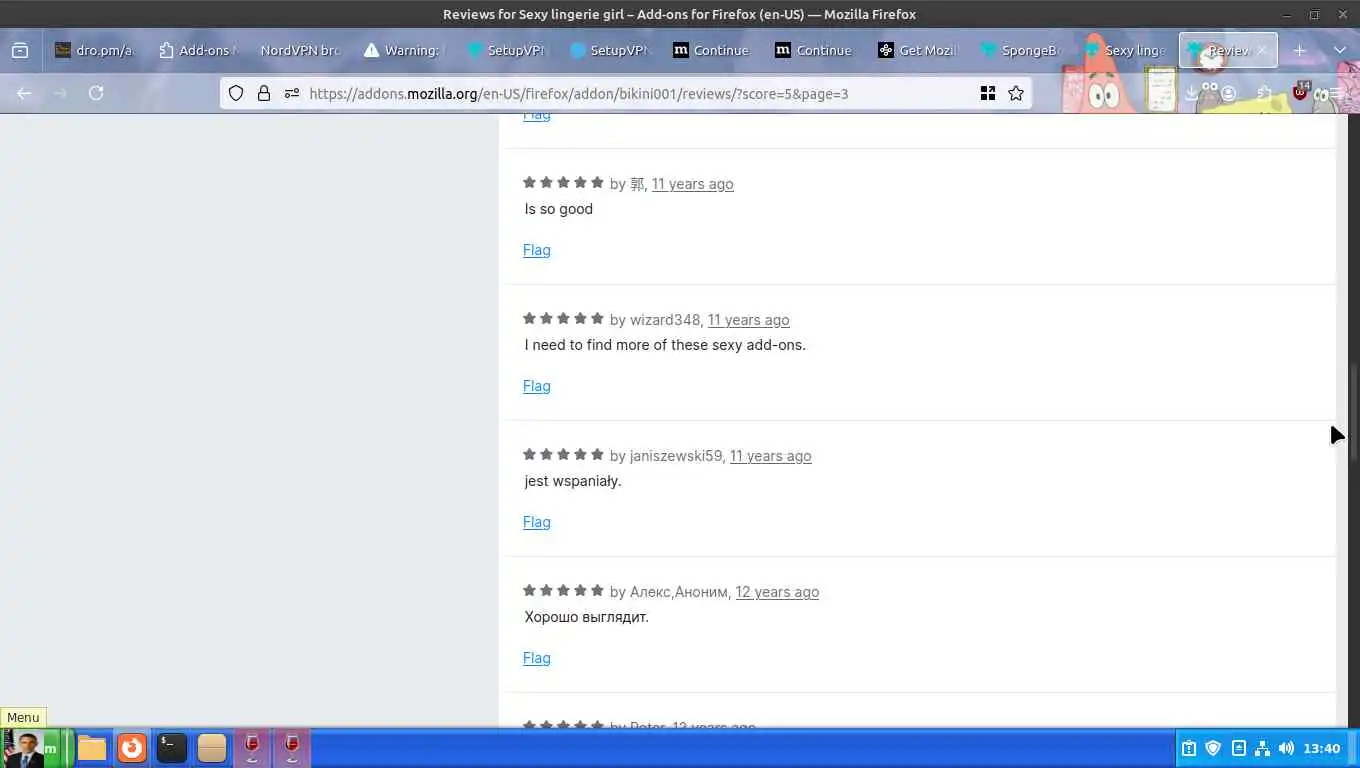Click the shield security tray icon
1360x768 pixels.
point(1213,748)
